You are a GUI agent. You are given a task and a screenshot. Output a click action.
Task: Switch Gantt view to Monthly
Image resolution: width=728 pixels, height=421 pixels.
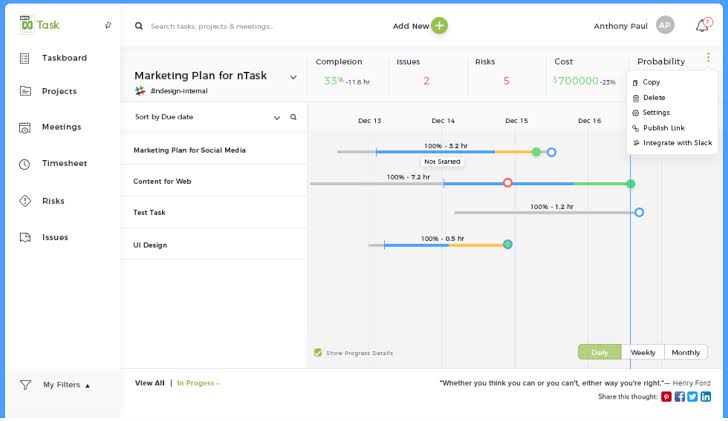coord(686,352)
